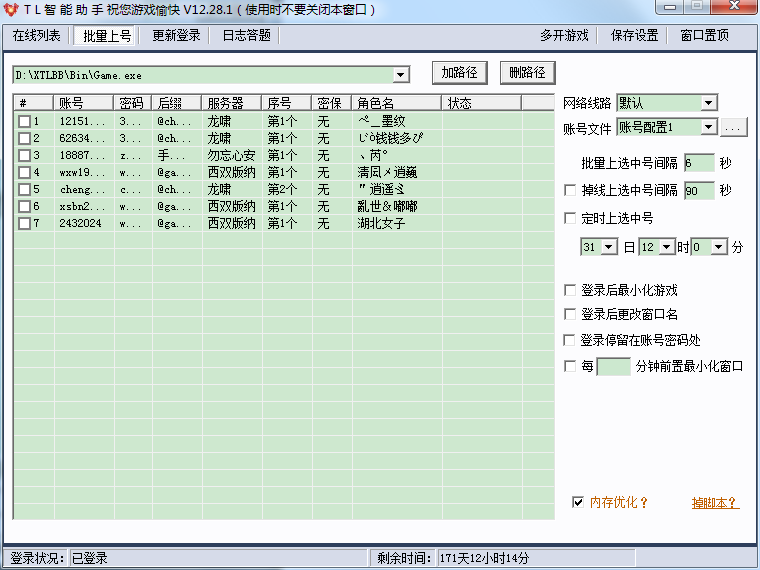
Task: Click the minutes input field after 每
Action: coord(613,366)
